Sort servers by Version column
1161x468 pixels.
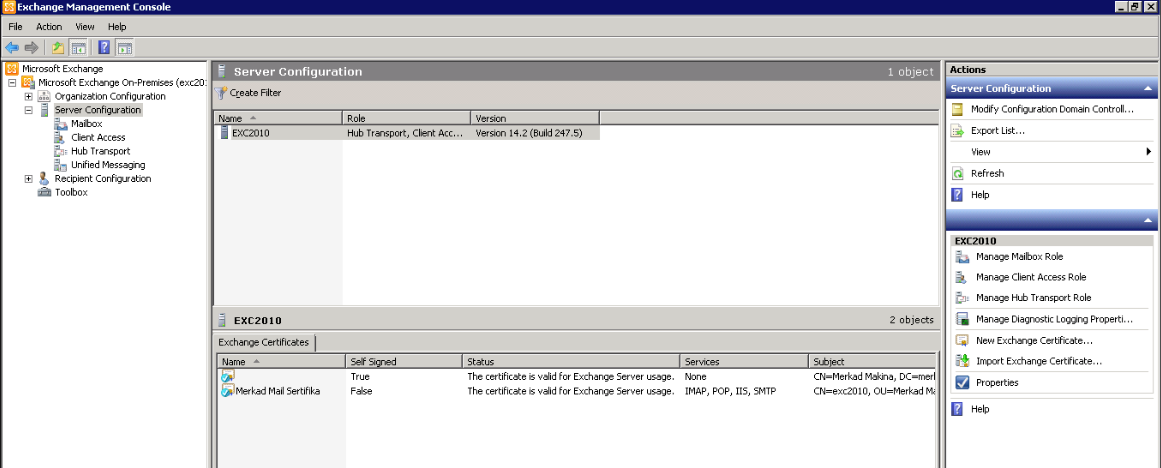pos(535,118)
